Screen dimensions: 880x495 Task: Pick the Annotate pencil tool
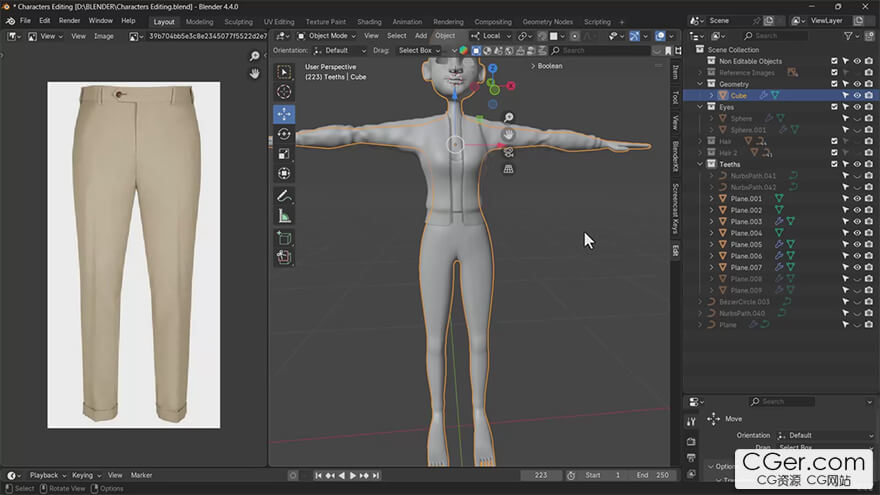coord(284,196)
